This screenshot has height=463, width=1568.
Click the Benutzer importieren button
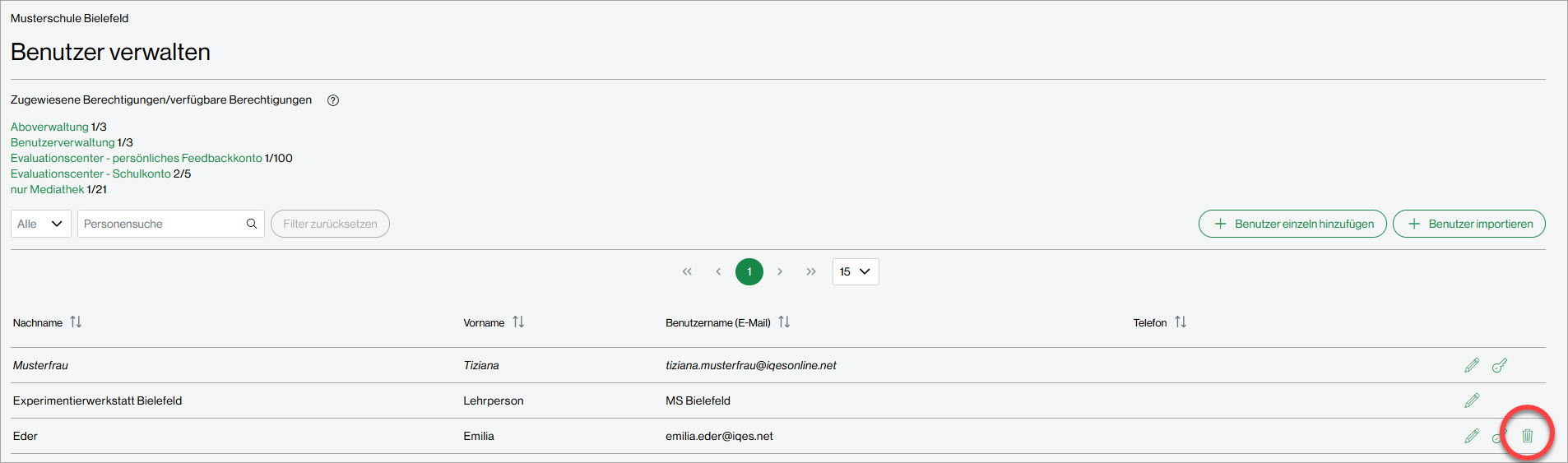click(1468, 224)
